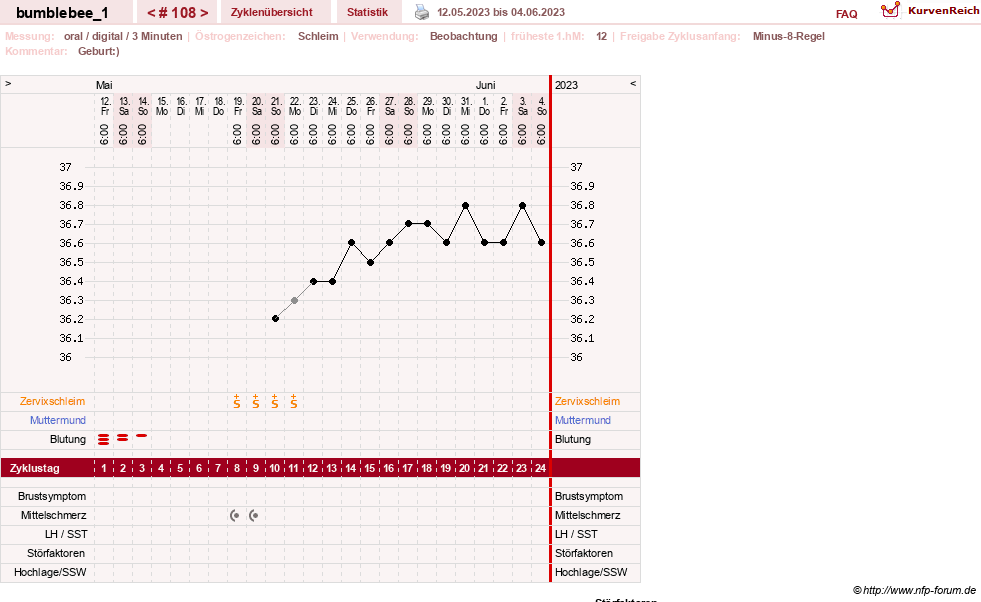
Task: Collapse chart with the right '<' arrow
Action: click(633, 83)
